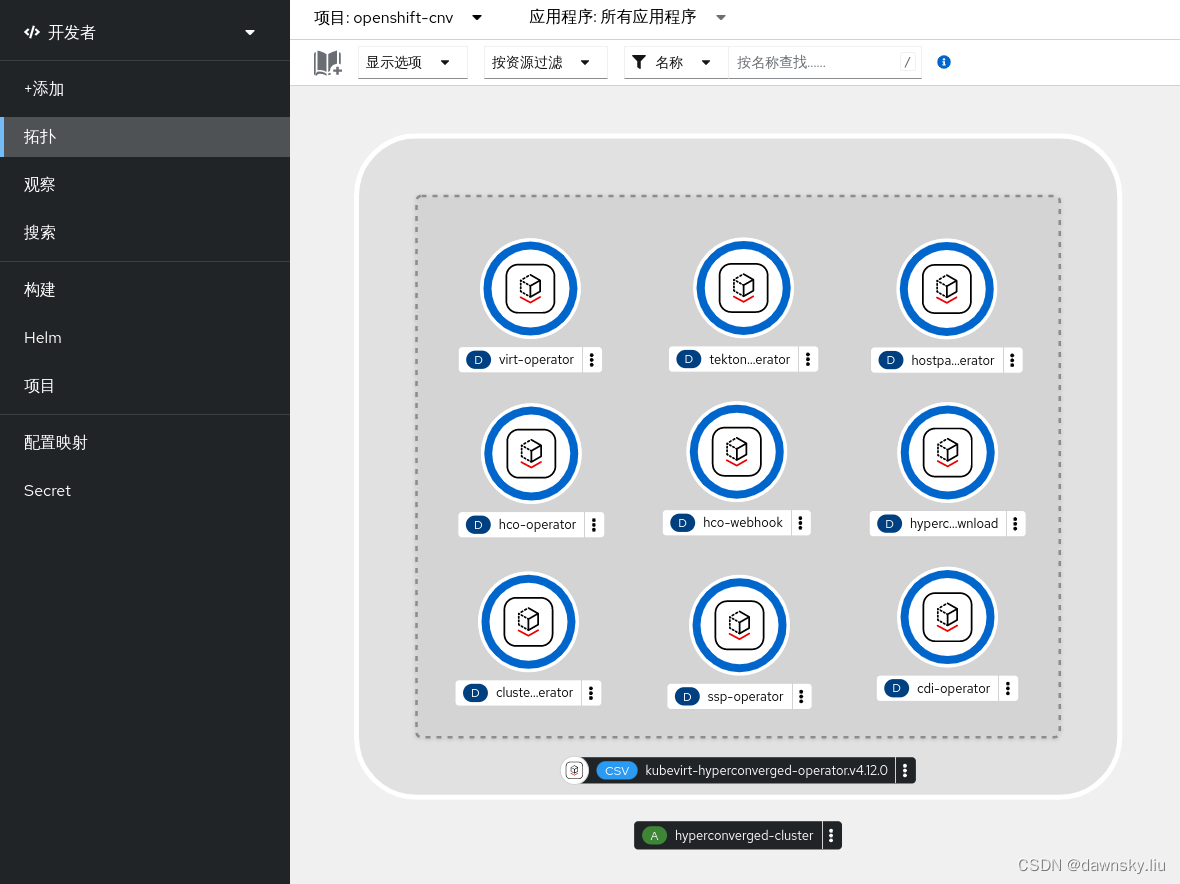This screenshot has width=1180, height=884.
Task: Select the hco-webhook deployment node icon
Action: point(737,452)
